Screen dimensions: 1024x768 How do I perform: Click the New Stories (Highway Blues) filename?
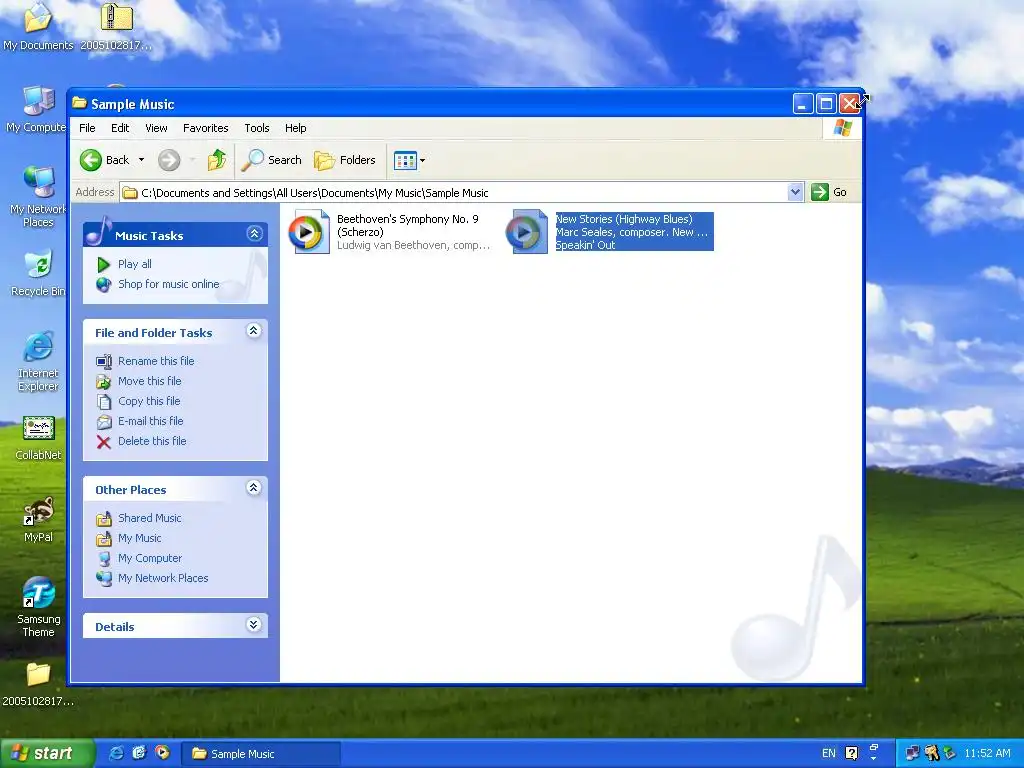[624, 219]
